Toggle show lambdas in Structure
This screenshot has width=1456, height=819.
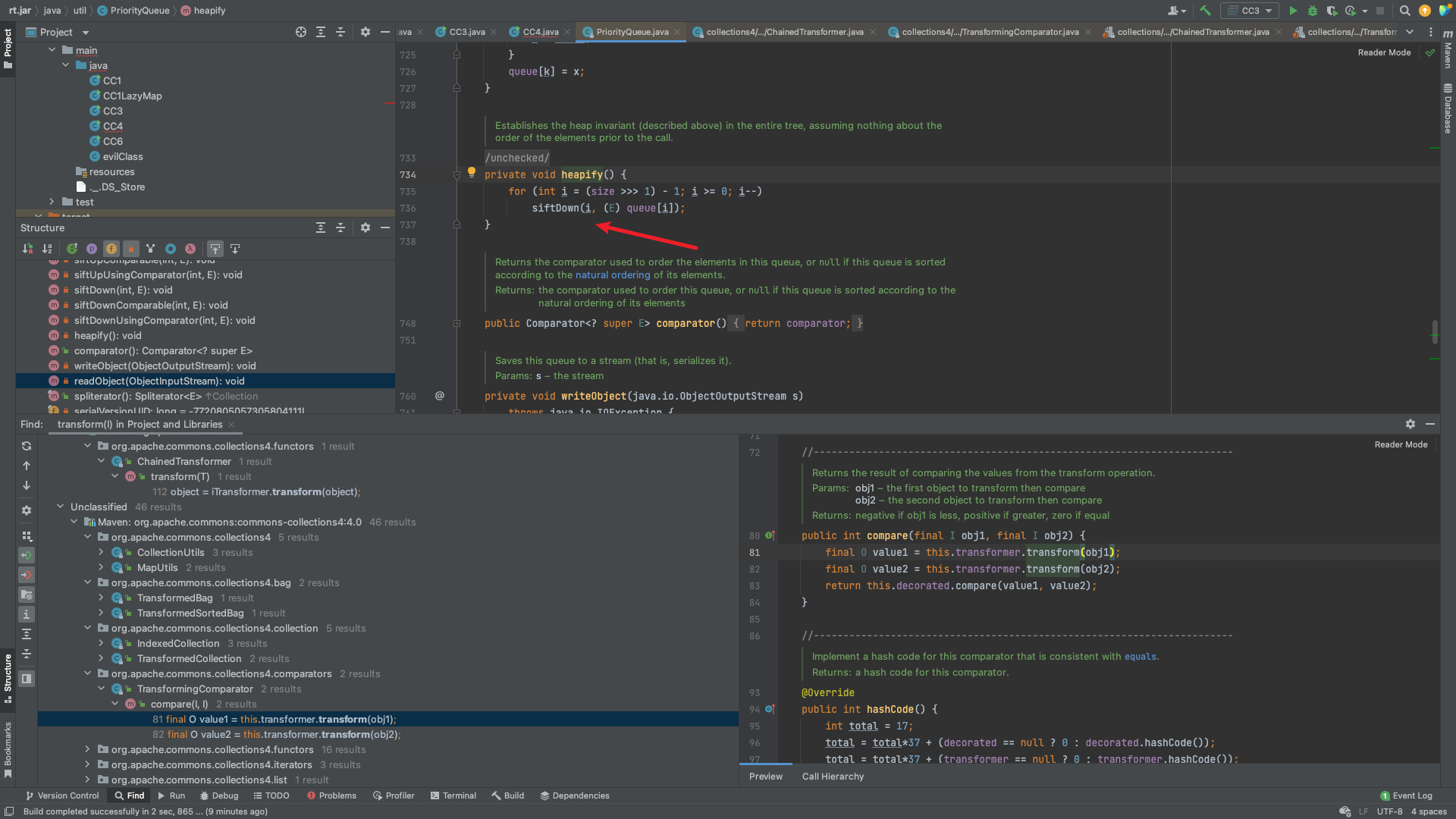tap(190, 249)
